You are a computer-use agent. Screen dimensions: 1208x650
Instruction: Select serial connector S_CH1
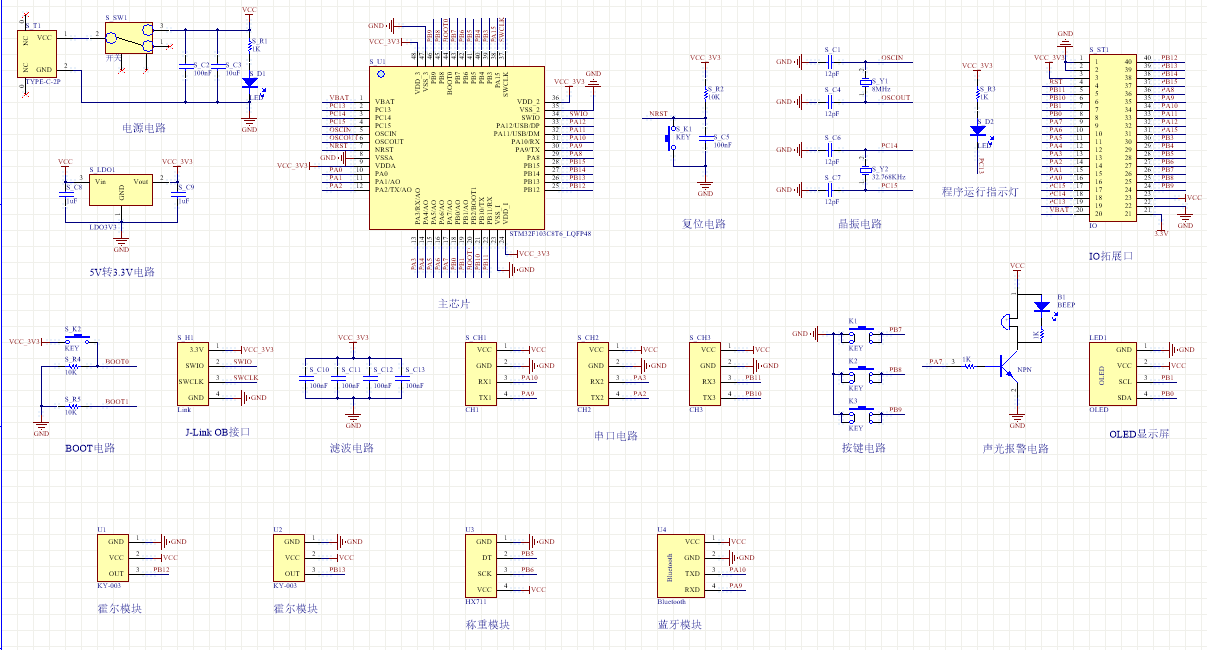pos(481,374)
